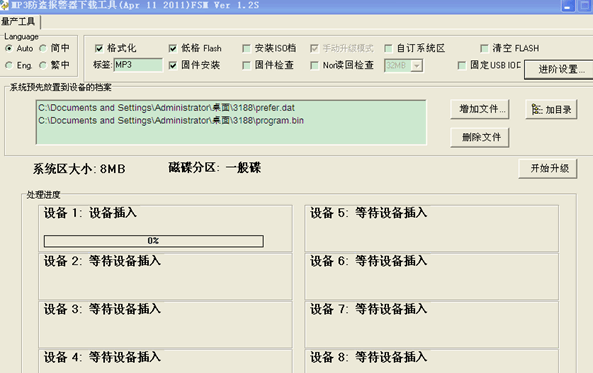
Task: Minimize the window from title bar
Action: 568,6
